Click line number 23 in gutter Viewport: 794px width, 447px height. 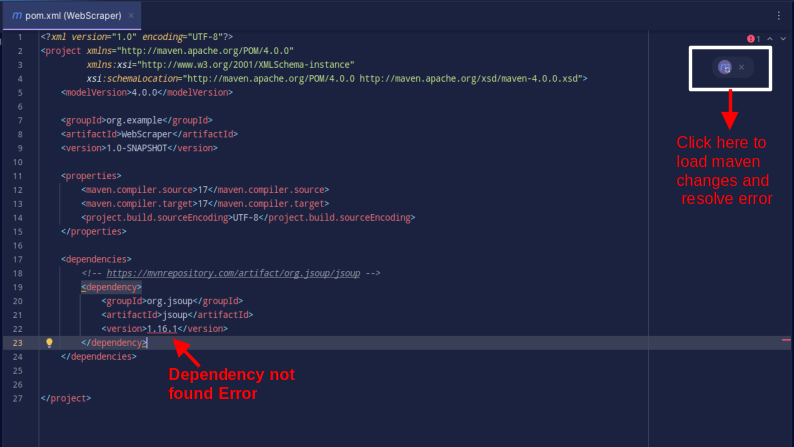coord(18,343)
